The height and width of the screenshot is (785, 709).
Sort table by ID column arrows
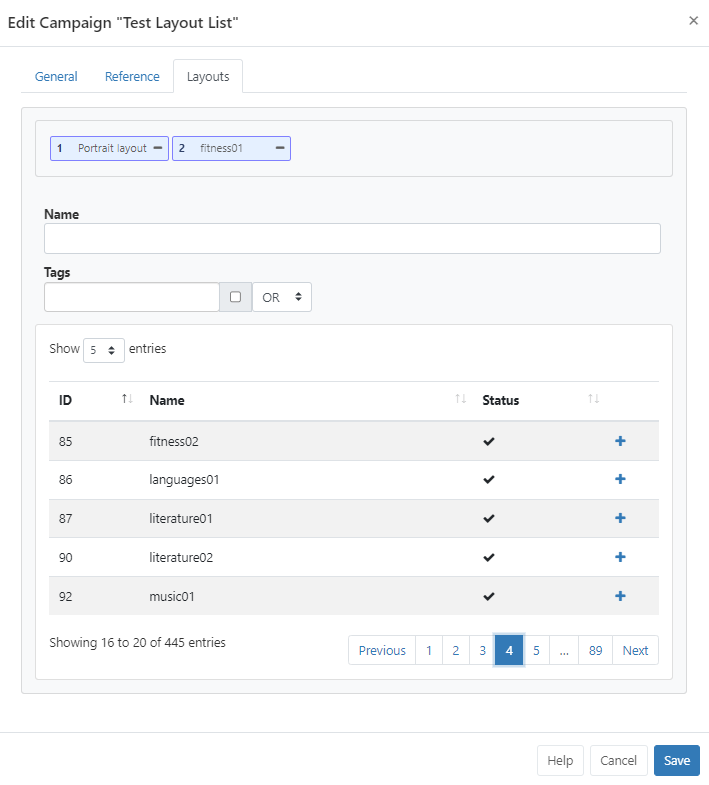(127, 400)
